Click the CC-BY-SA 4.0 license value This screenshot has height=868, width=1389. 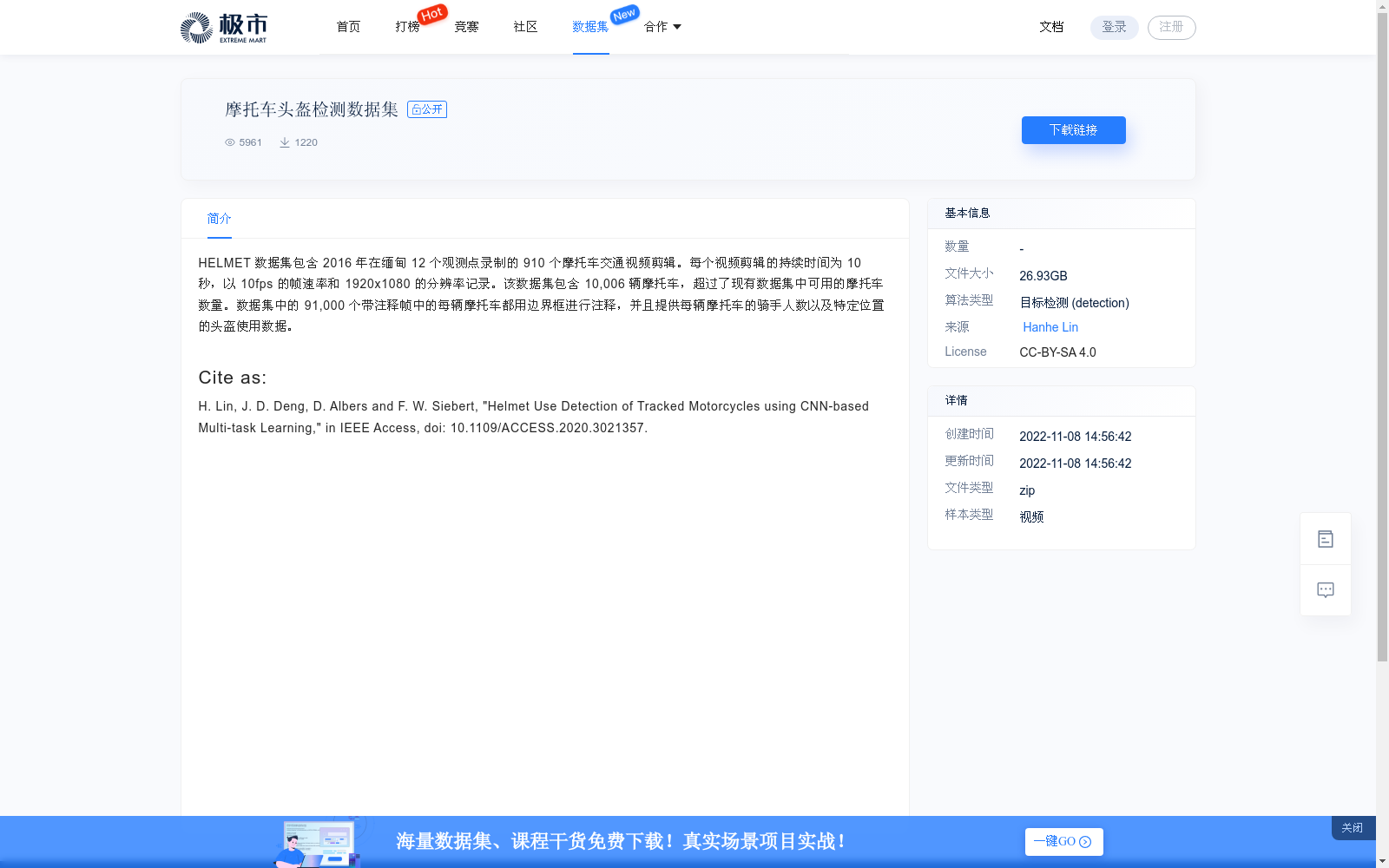[1057, 352]
